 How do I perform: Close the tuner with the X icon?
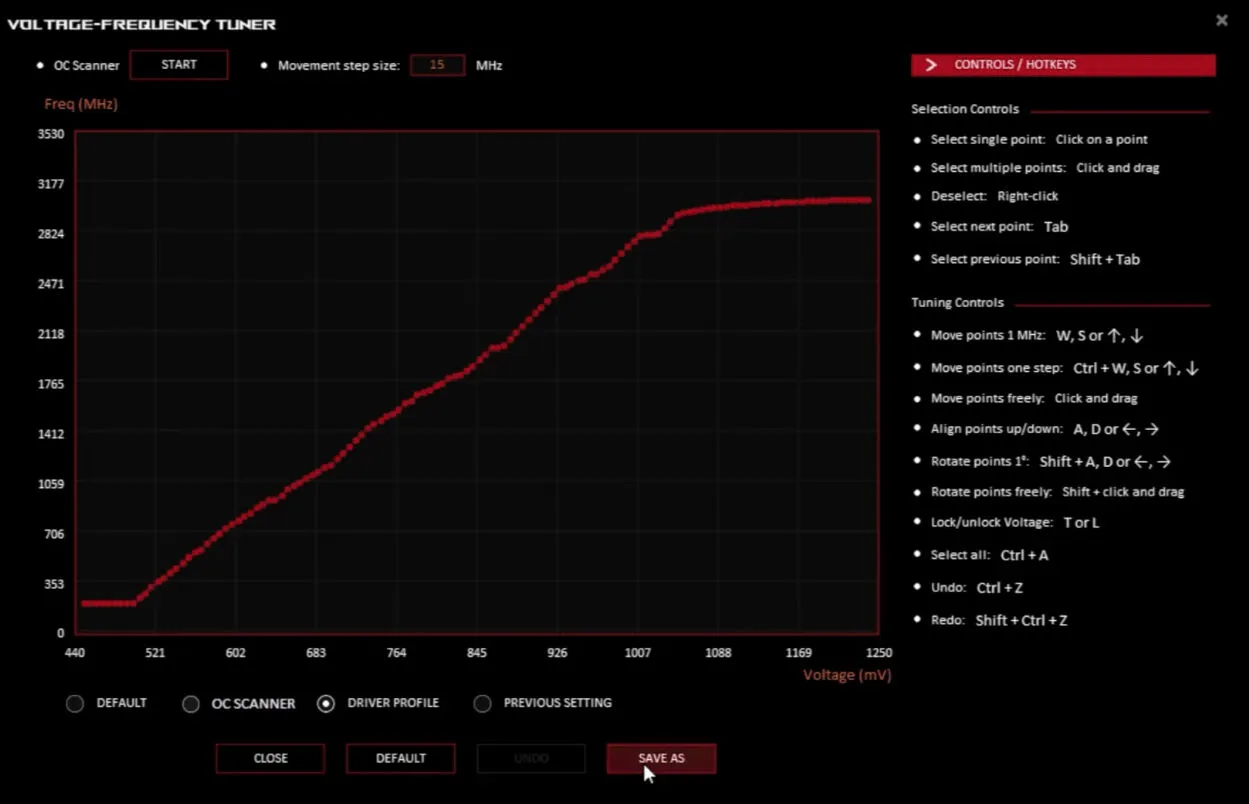coord(1221,20)
